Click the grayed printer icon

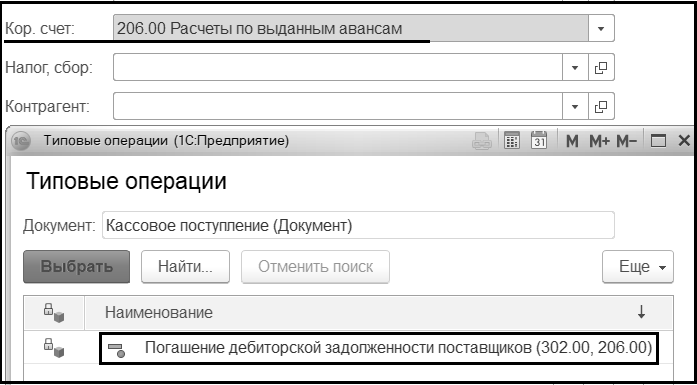482,141
